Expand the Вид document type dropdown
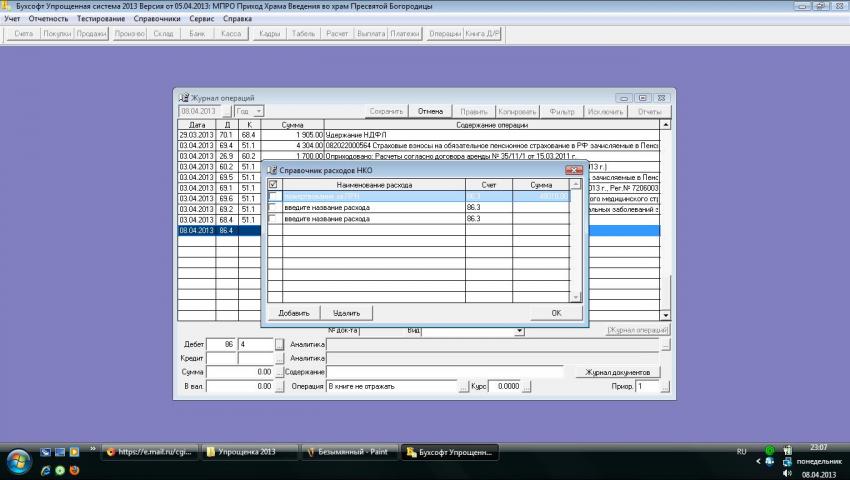The width and height of the screenshot is (850, 480). (519, 330)
